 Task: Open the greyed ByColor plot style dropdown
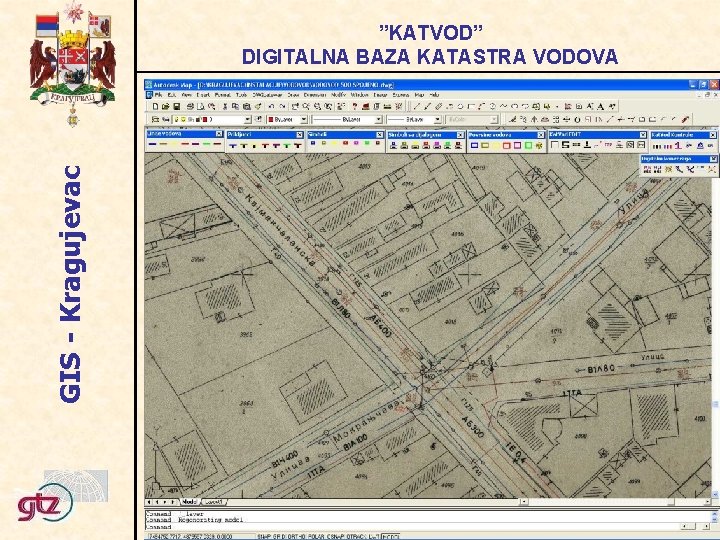pos(494,119)
